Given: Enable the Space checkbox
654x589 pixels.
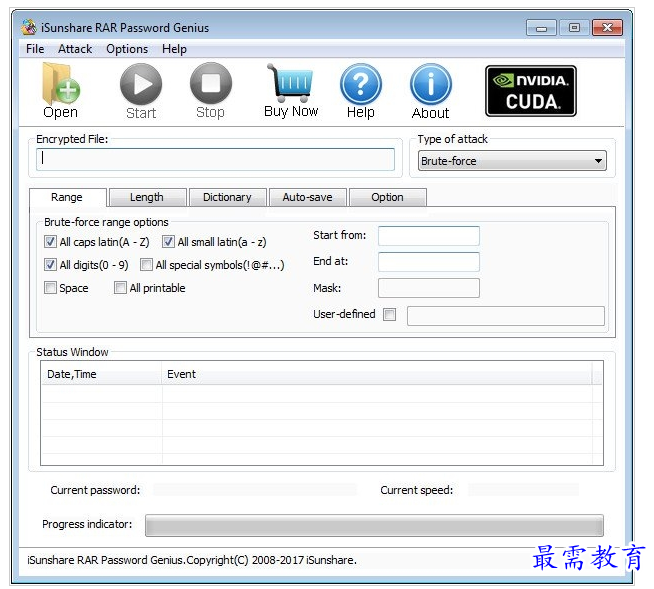Looking at the screenshot, I should coord(50,287).
